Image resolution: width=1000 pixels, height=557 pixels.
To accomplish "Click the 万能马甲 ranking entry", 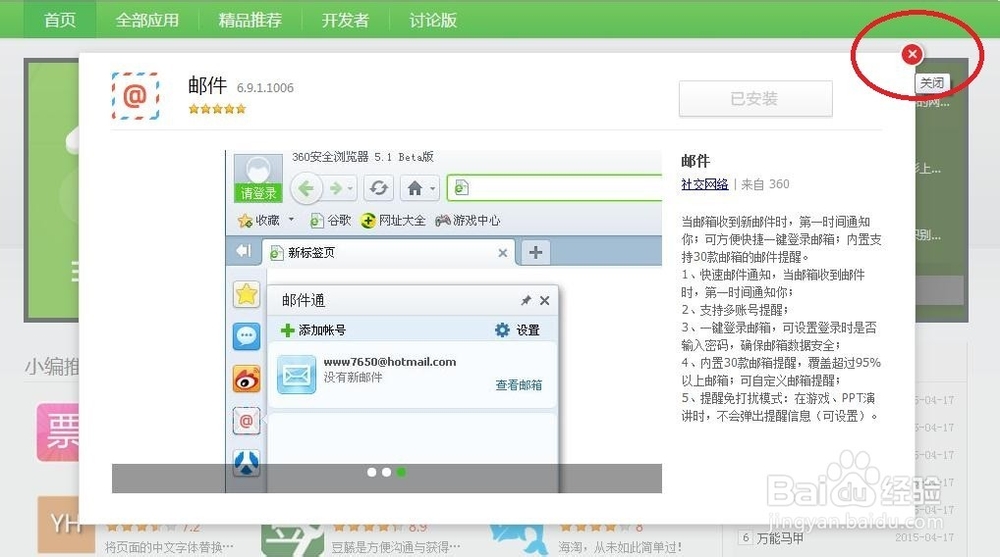I will (x=780, y=538).
